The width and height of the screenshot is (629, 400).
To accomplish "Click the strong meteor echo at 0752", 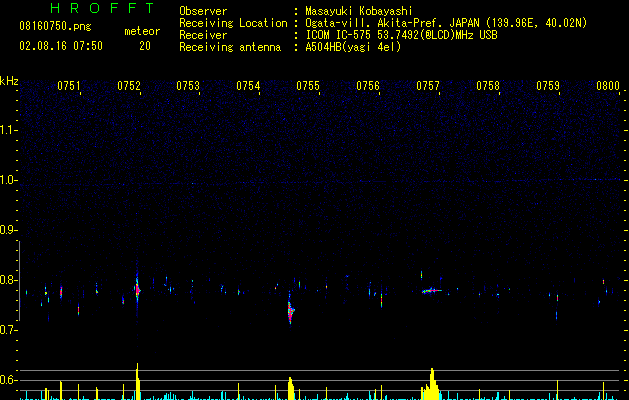I will click(137, 289).
